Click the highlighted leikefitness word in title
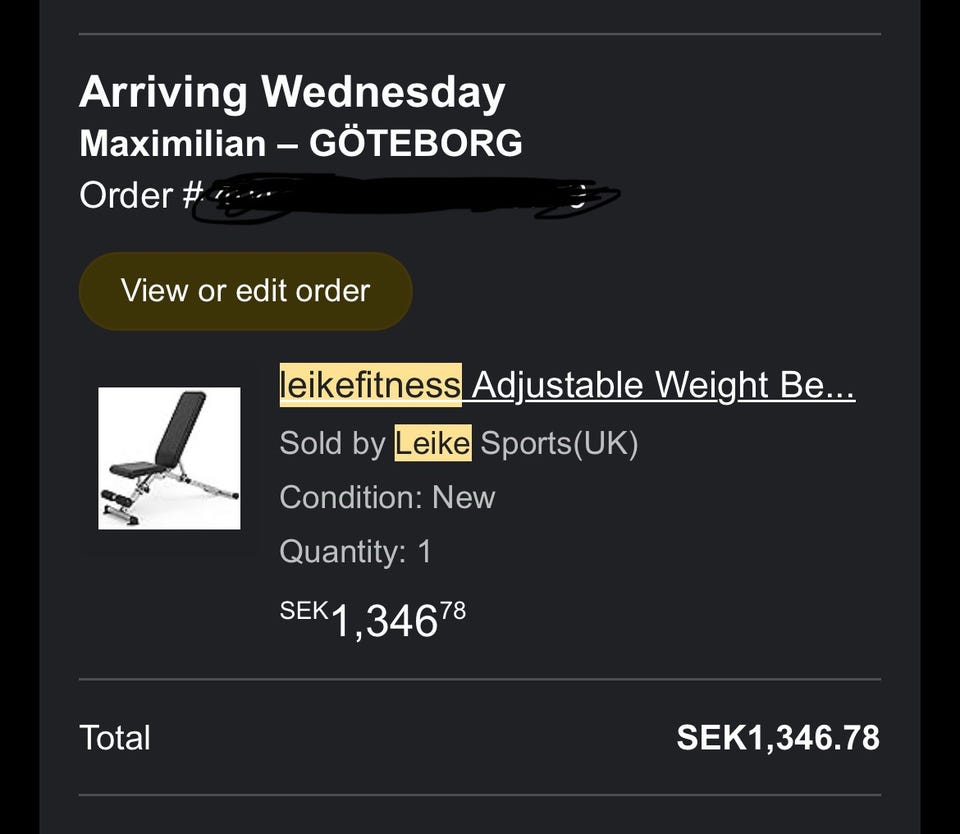 click(x=370, y=385)
